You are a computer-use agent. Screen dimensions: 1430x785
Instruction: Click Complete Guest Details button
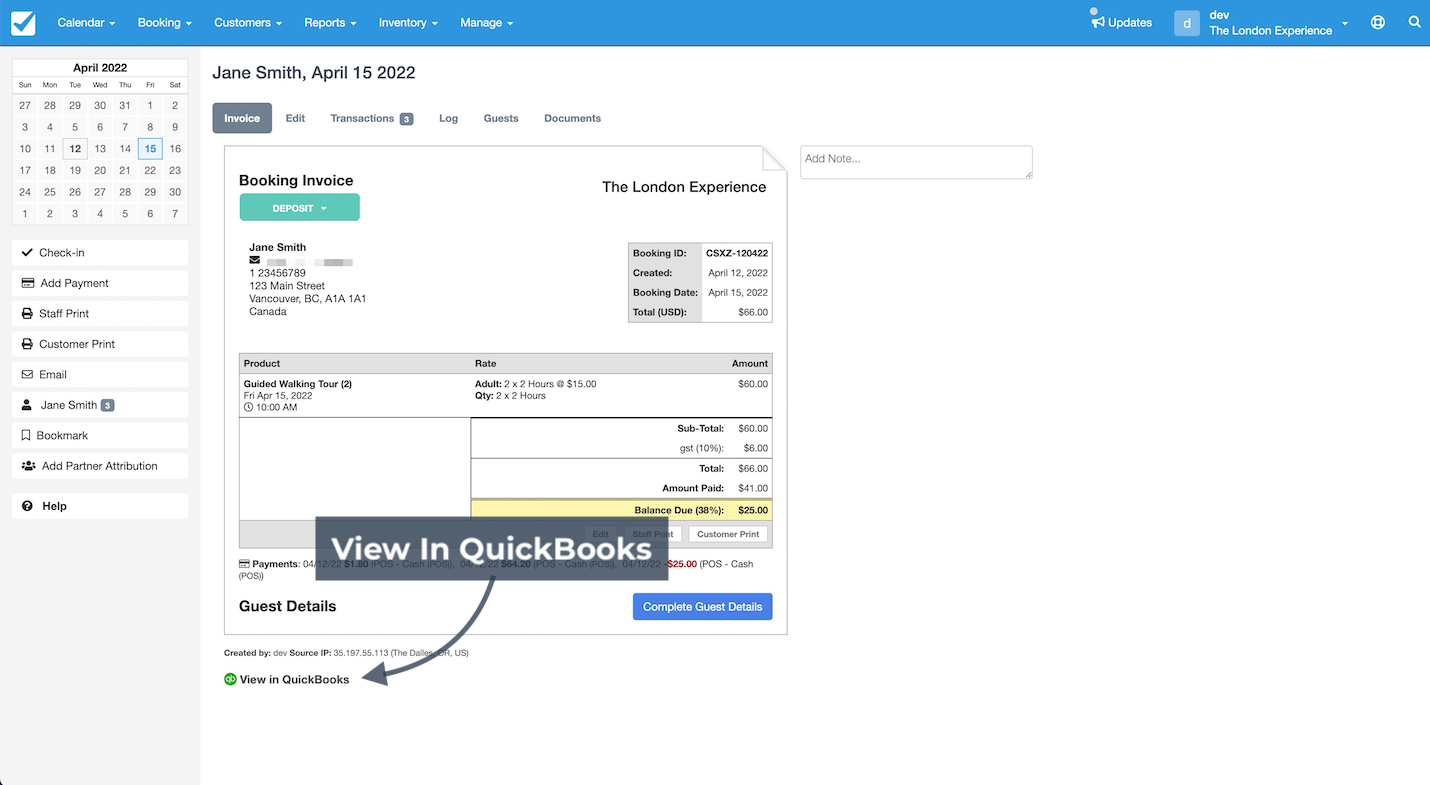pyautogui.click(x=702, y=607)
